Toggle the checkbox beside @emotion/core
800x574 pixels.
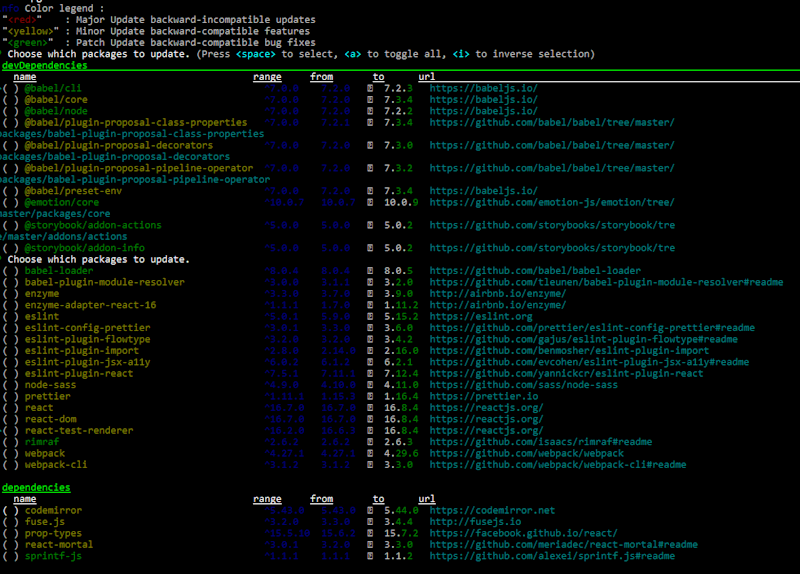click(x=11, y=203)
